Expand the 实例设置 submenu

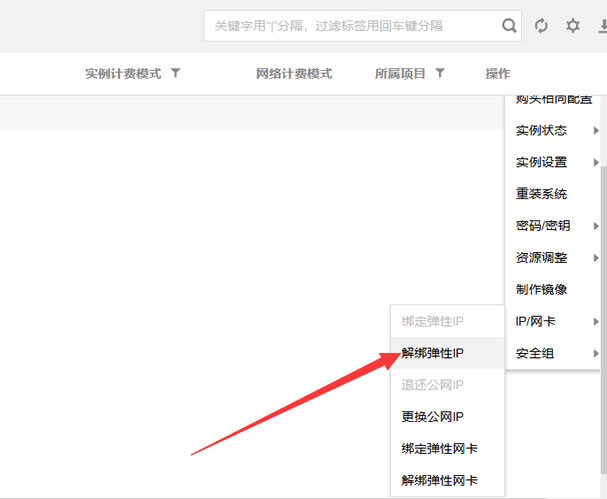[553, 162]
